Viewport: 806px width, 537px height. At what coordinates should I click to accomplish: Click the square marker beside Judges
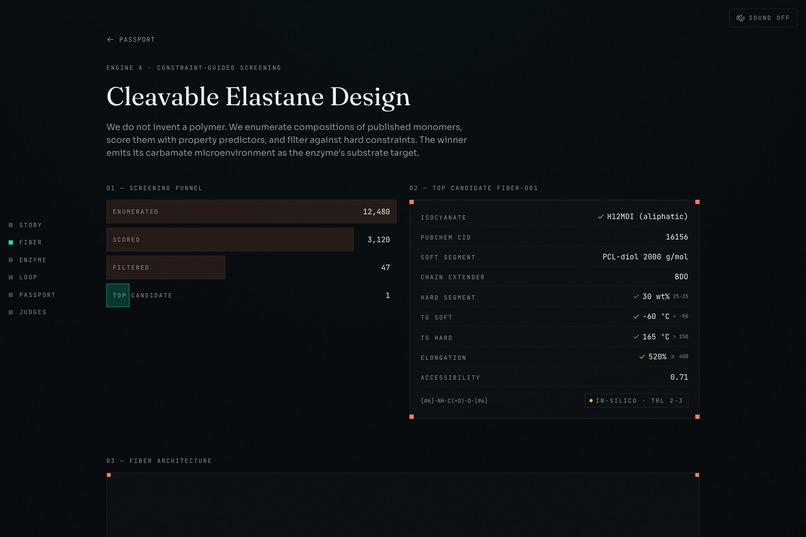click(x=11, y=312)
